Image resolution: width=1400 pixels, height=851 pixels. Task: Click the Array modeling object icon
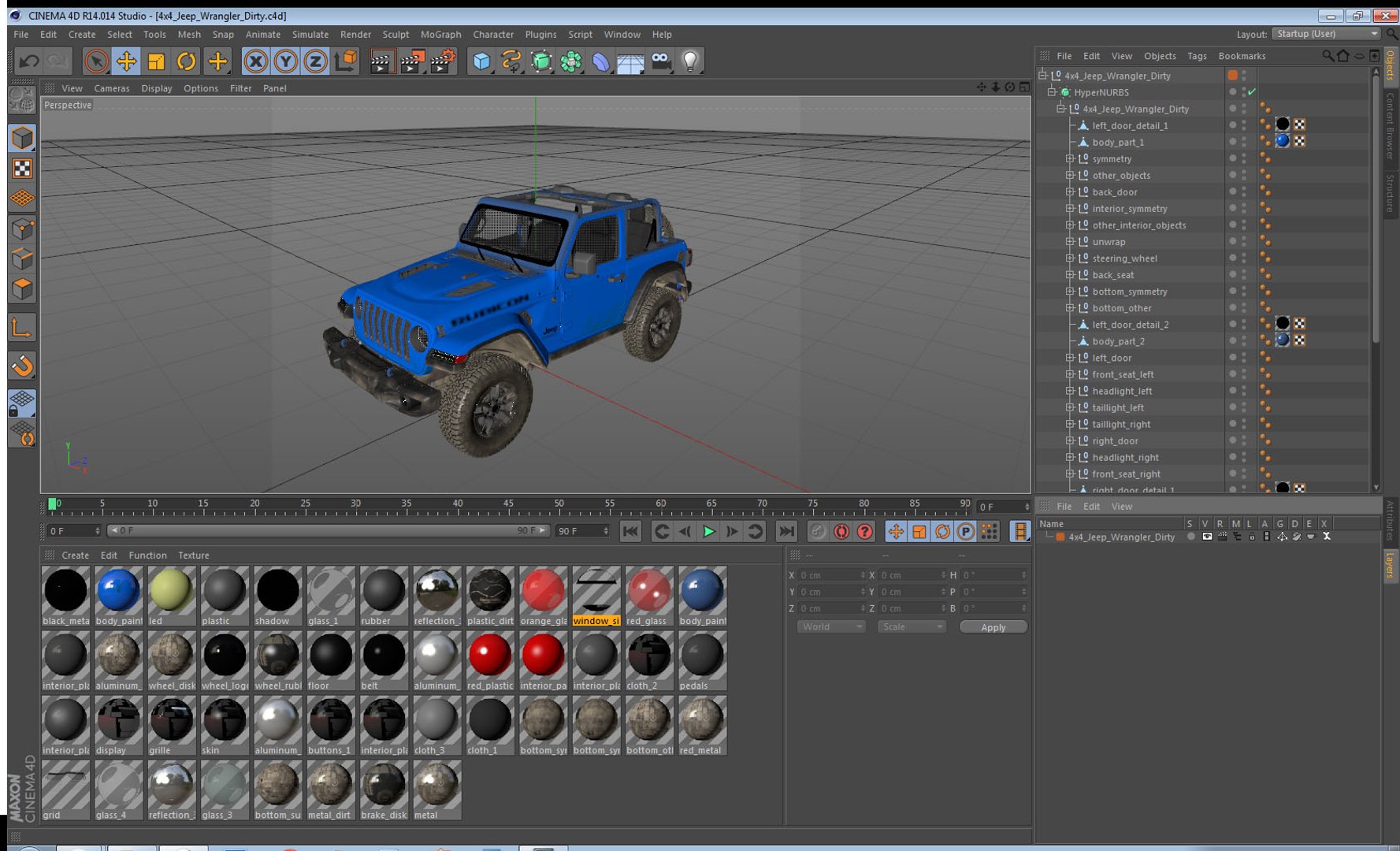pos(571,61)
